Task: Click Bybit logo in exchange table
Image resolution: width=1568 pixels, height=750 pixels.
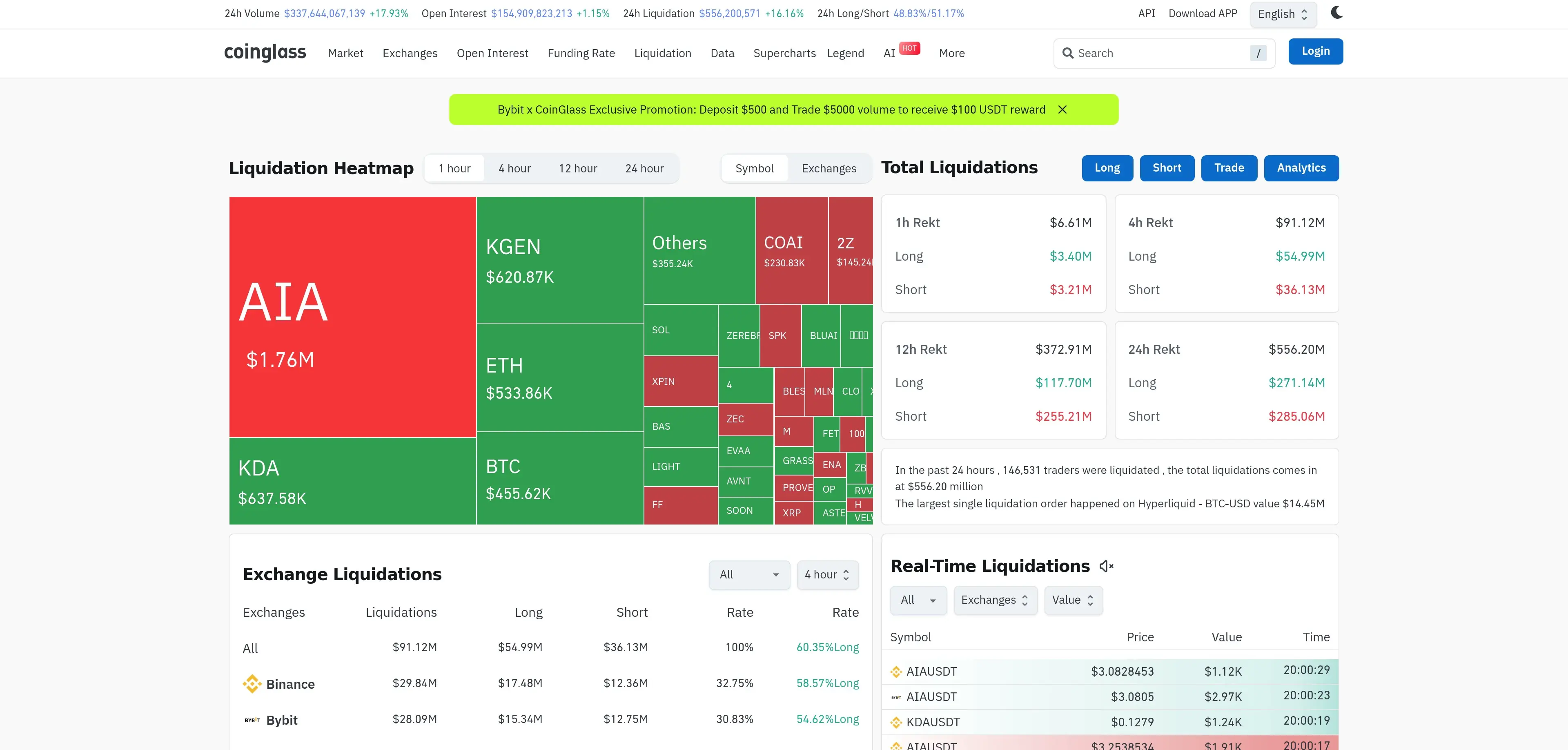Action: point(252,720)
